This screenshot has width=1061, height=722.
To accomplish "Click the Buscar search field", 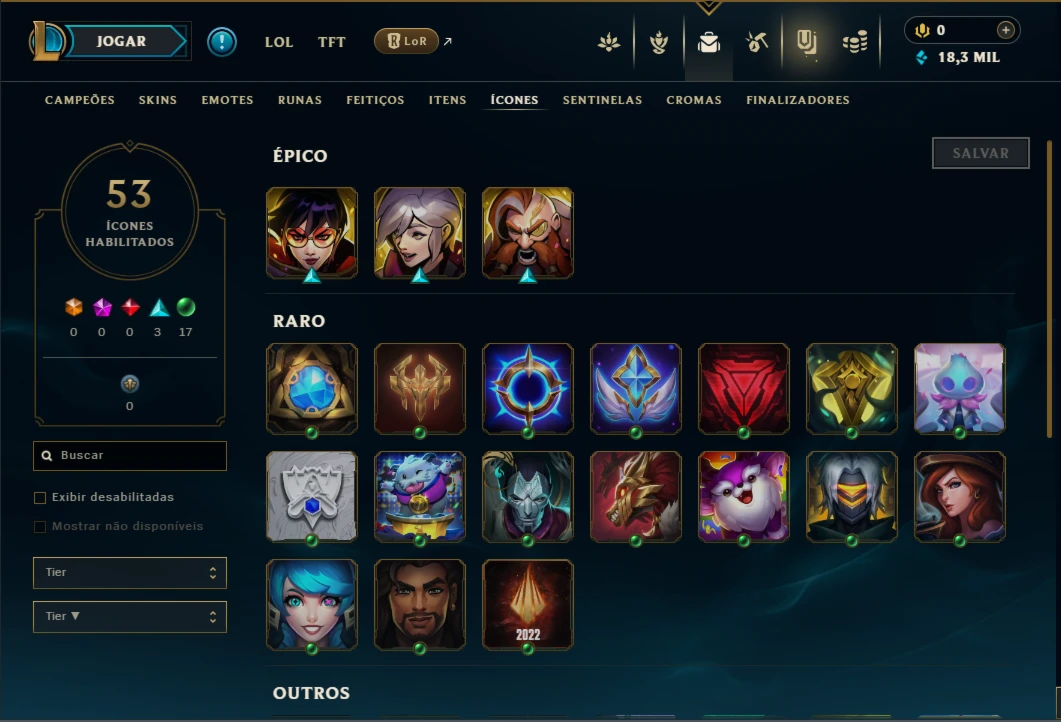I will [130, 455].
